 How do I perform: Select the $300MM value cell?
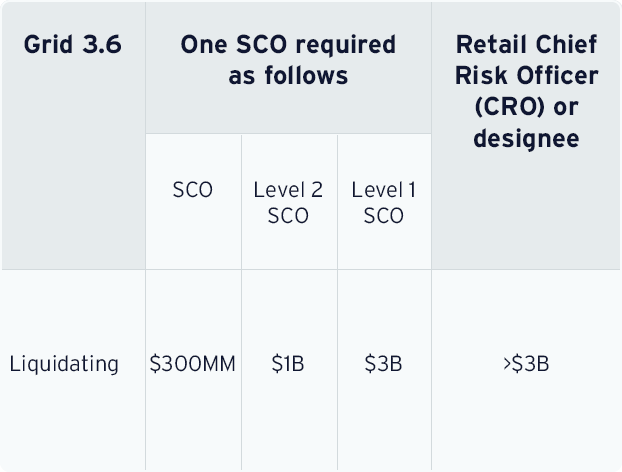coord(193,364)
